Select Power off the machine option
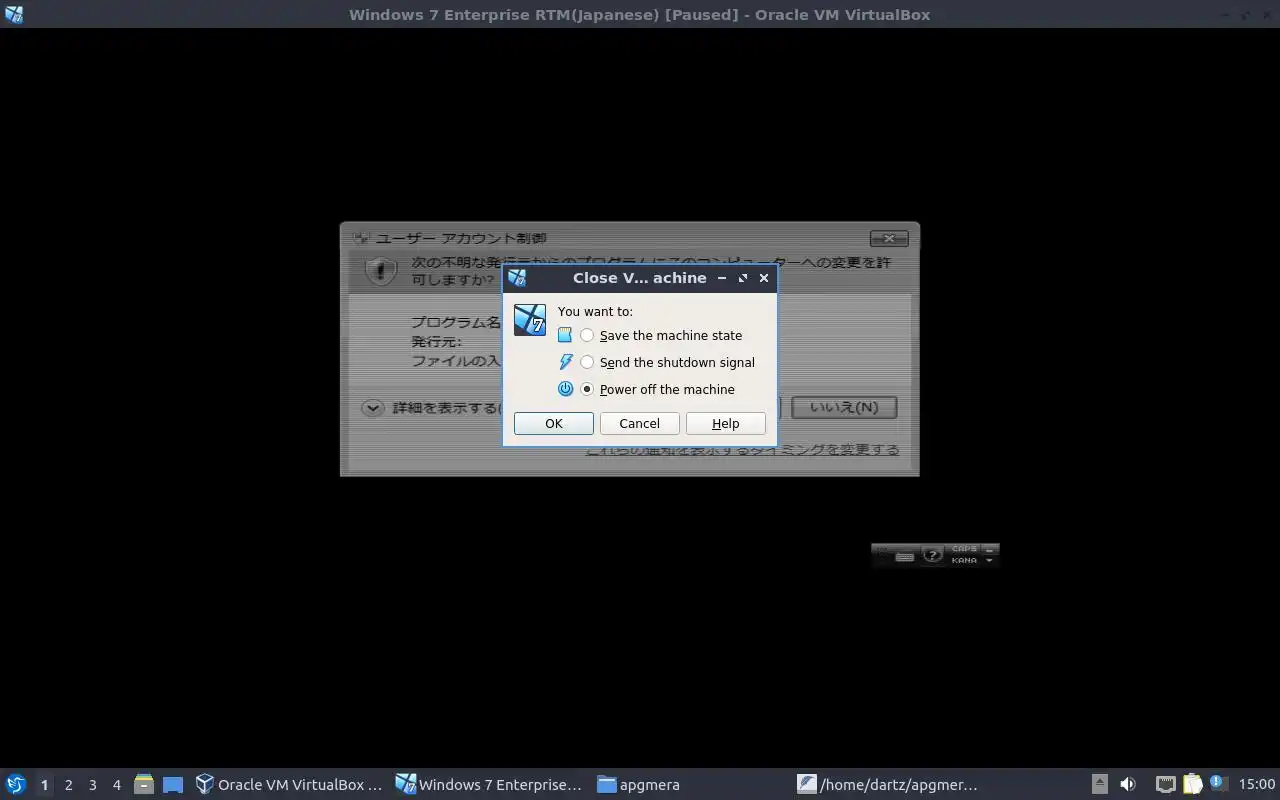Viewport: 1280px width, 800px height. [587, 389]
